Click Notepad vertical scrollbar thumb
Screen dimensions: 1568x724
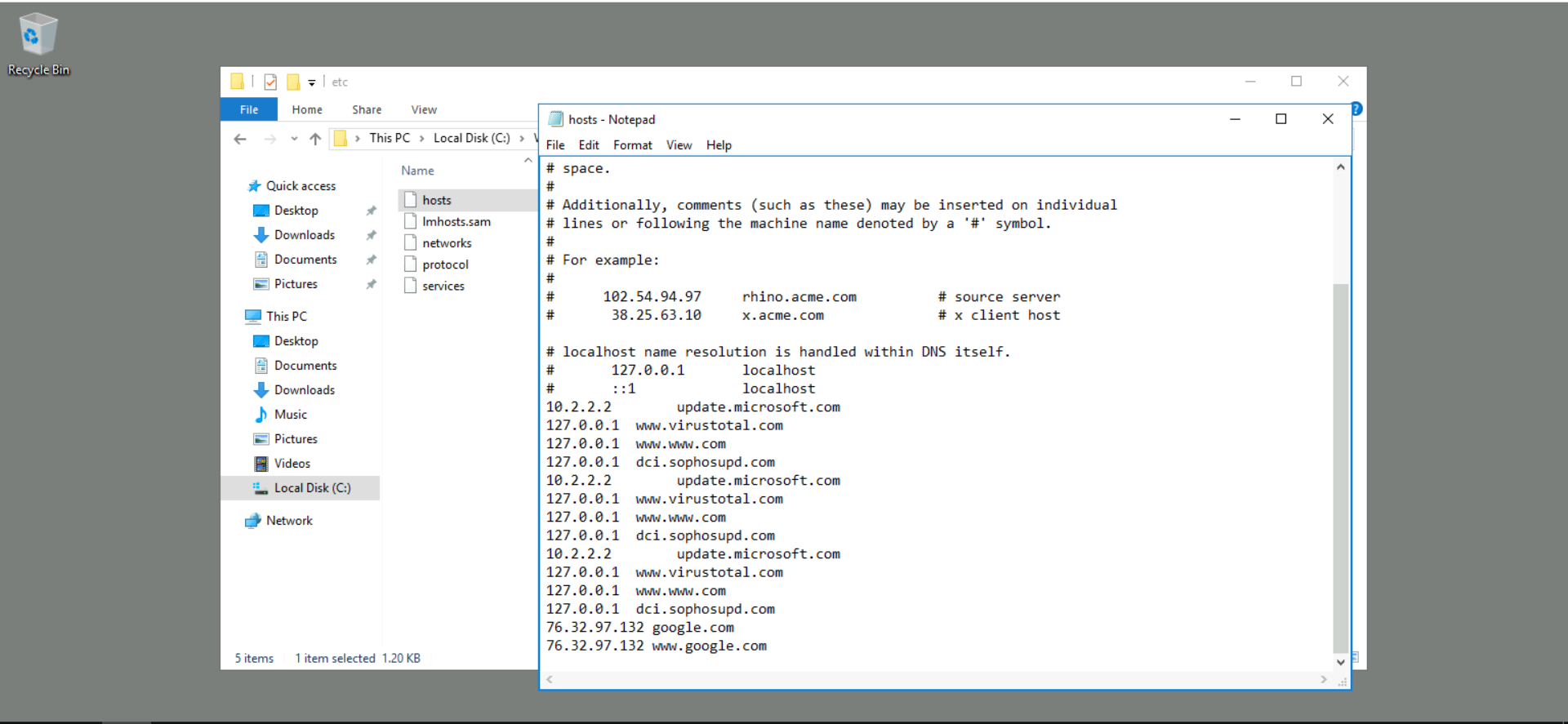(x=1340, y=469)
